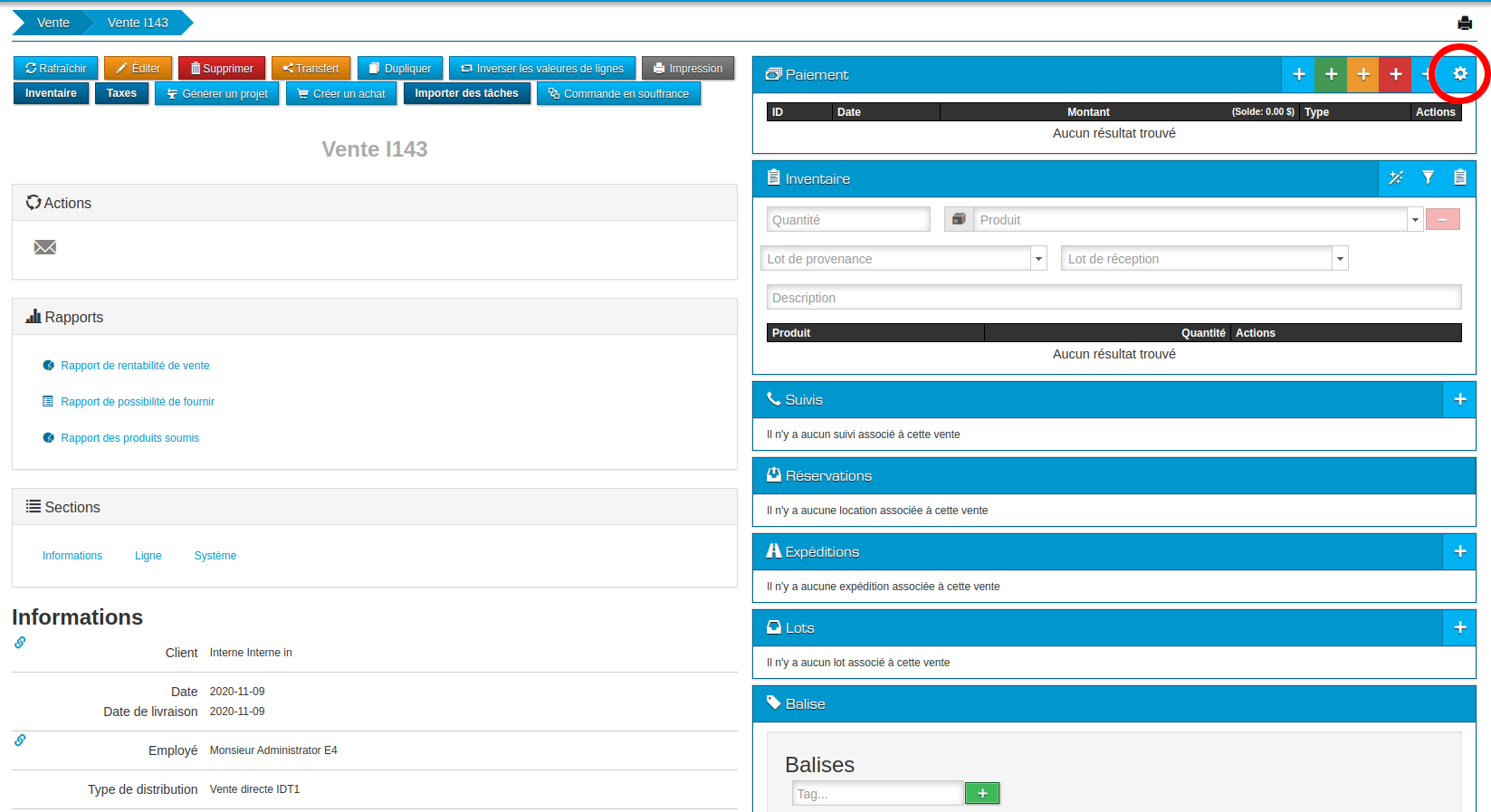This screenshot has height=812, width=1491.
Task: Expand the Lot de réception dropdown
Action: (1340, 259)
